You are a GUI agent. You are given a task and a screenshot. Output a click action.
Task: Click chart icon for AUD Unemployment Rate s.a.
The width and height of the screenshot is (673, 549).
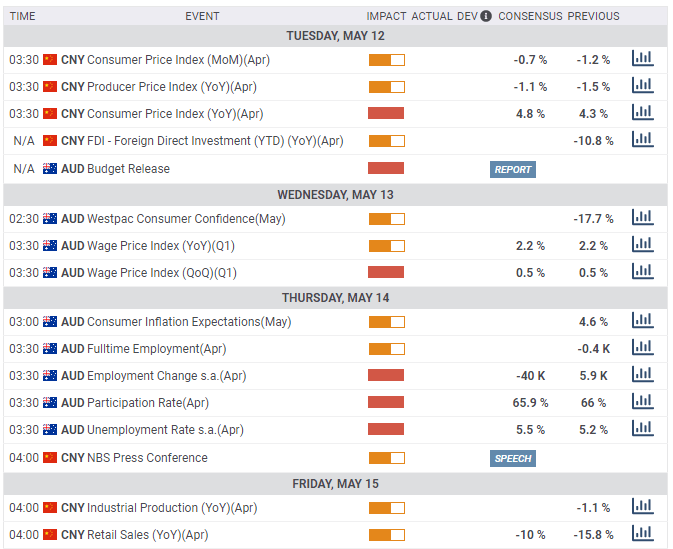643,429
